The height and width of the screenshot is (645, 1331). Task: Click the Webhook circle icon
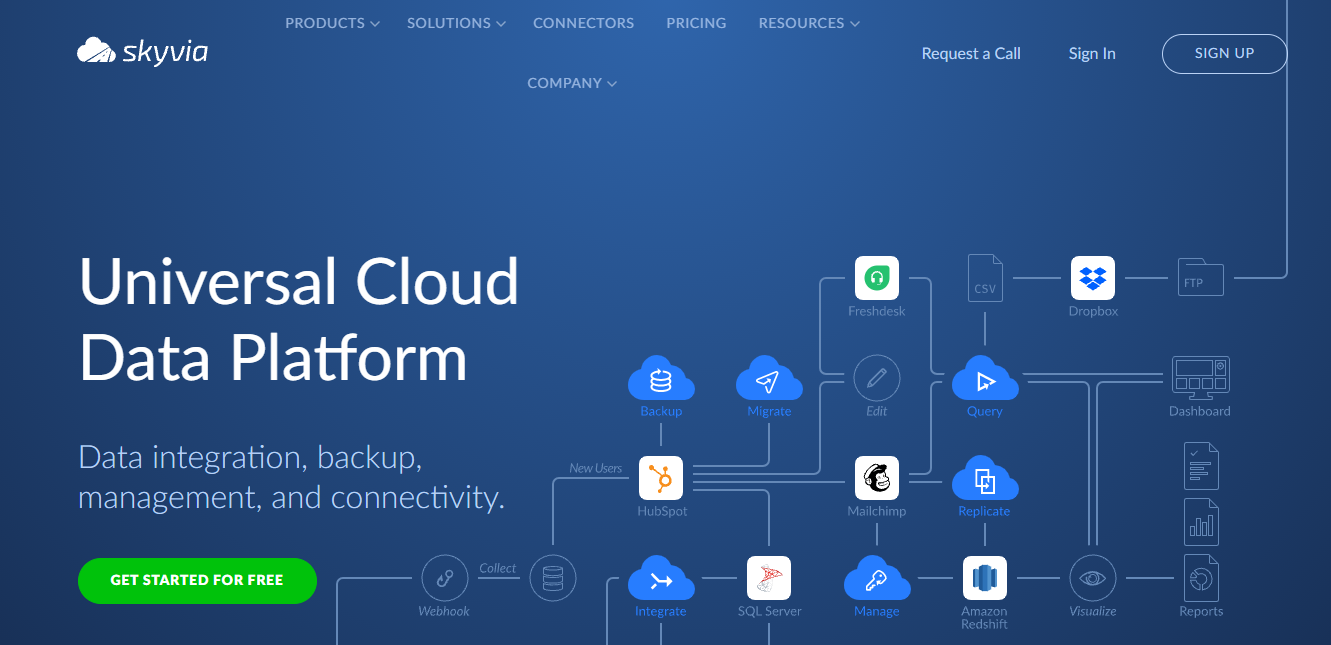point(445,578)
